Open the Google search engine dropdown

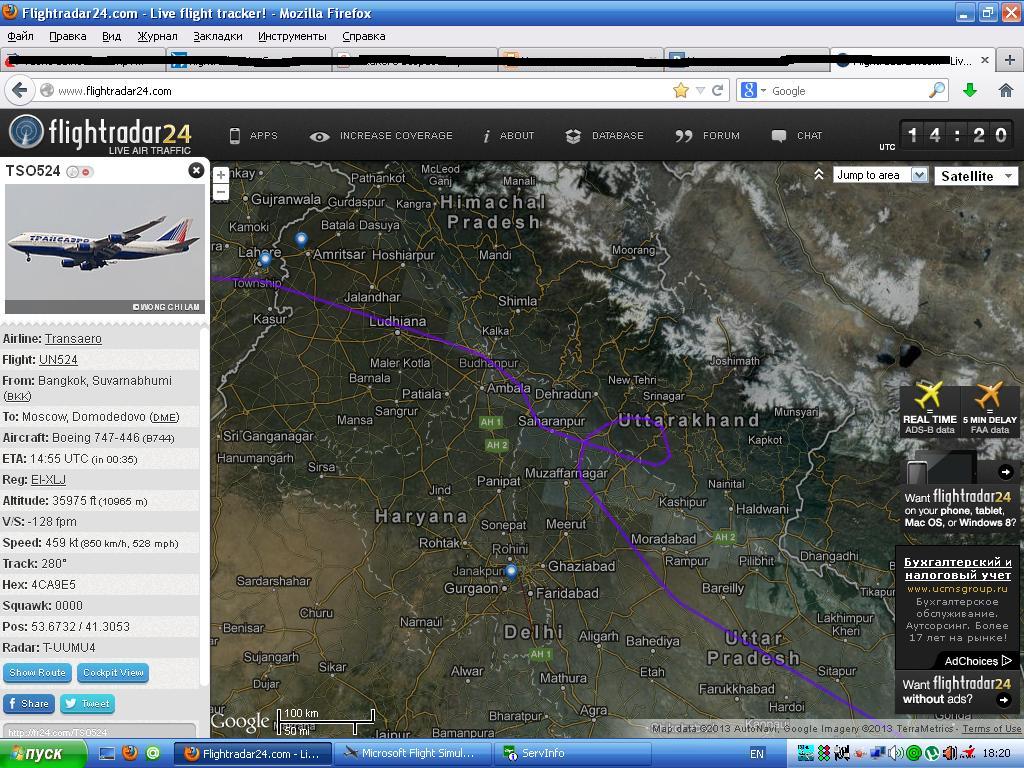coord(752,90)
